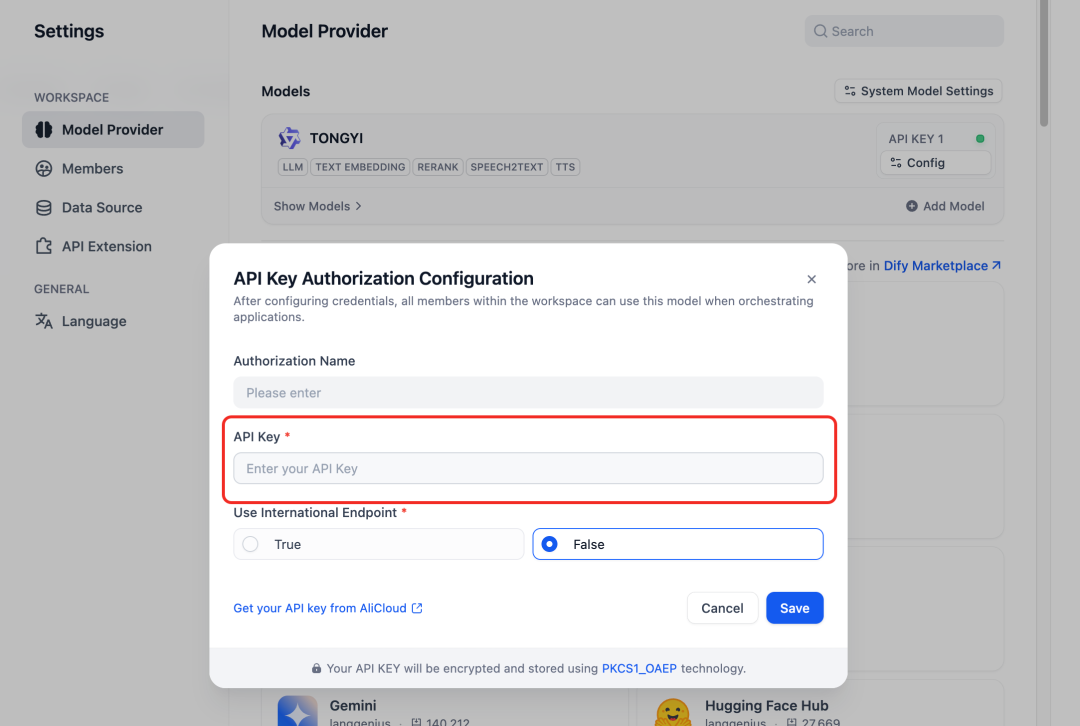This screenshot has height=726, width=1080.
Task: Expand Show Models under TONGYI
Action: [318, 206]
